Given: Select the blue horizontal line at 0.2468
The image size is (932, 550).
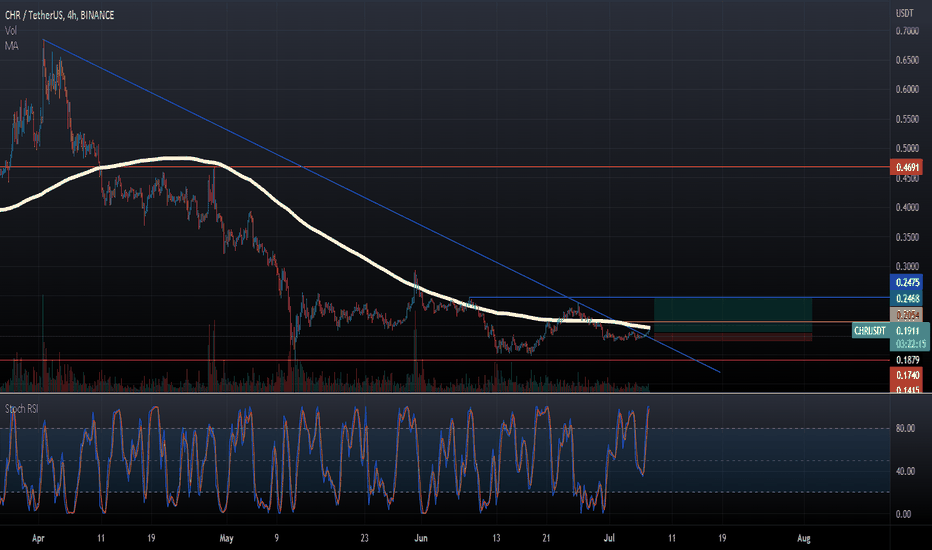Looking at the screenshot, I should pos(679,297).
